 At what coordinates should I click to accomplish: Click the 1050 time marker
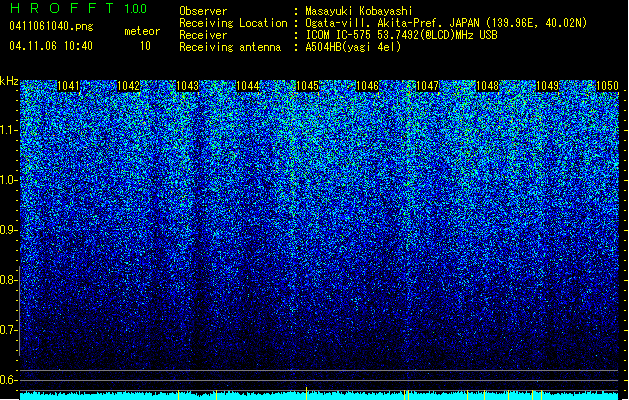point(607,86)
